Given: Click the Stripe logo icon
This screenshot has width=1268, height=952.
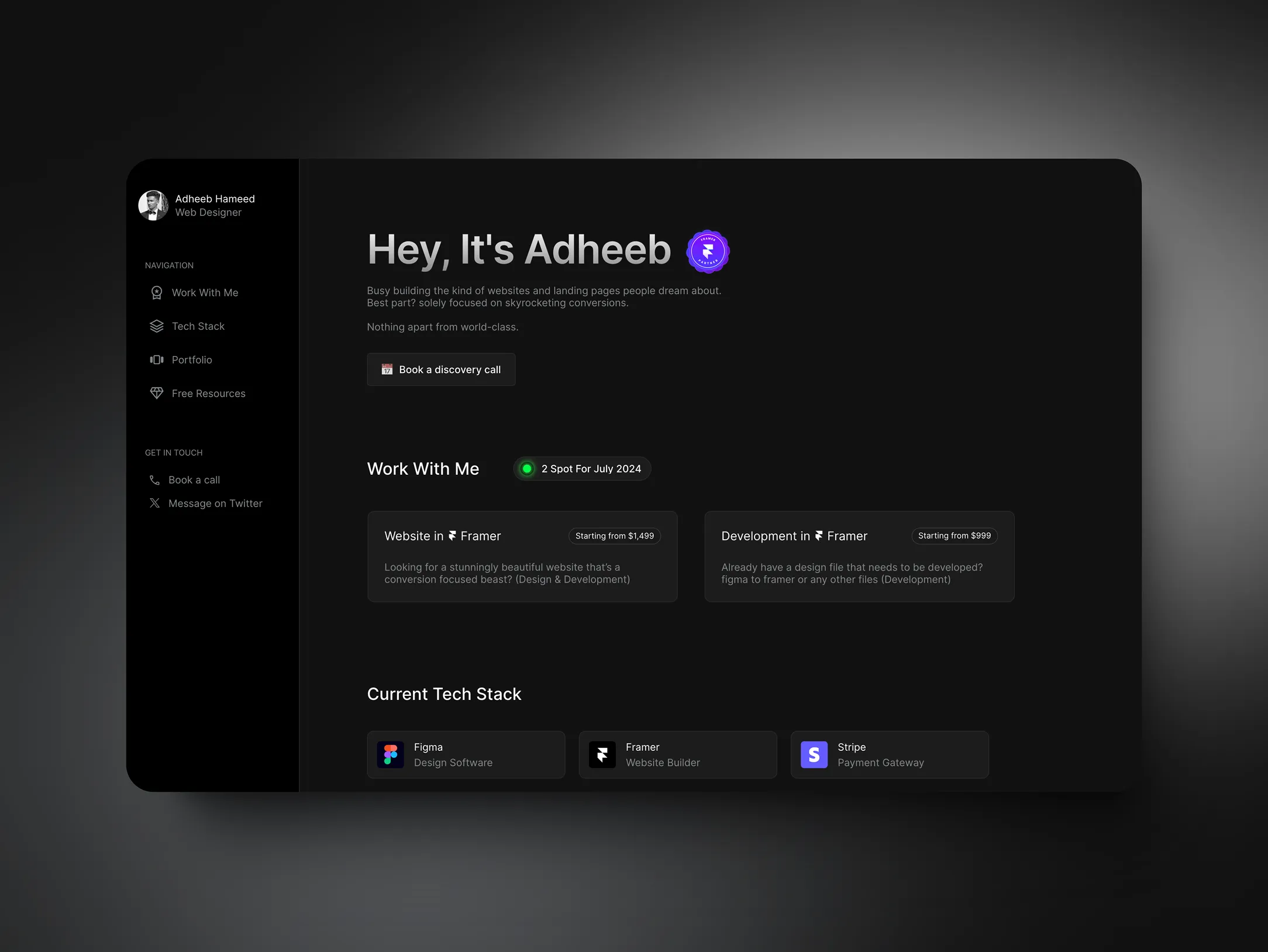Looking at the screenshot, I should (x=814, y=755).
